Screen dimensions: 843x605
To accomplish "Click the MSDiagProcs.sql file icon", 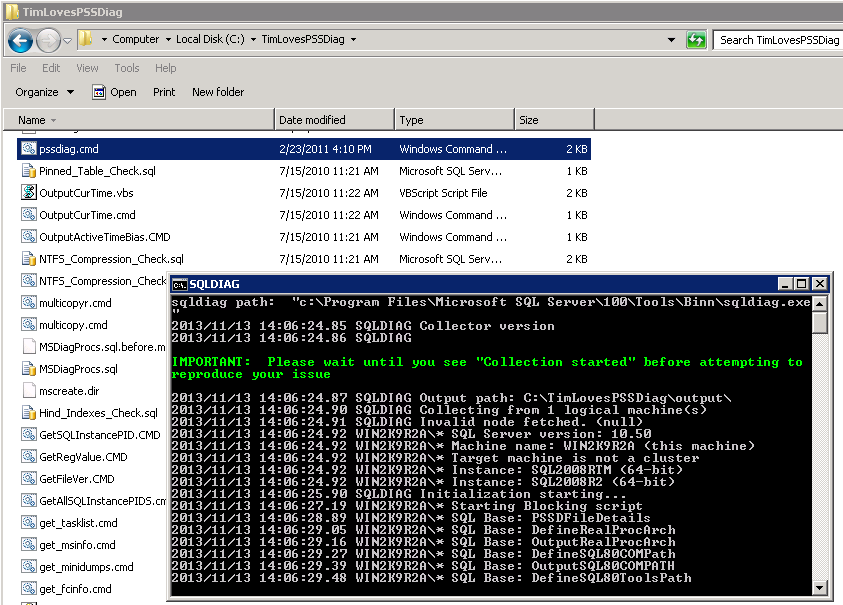I will pos(29,369).
